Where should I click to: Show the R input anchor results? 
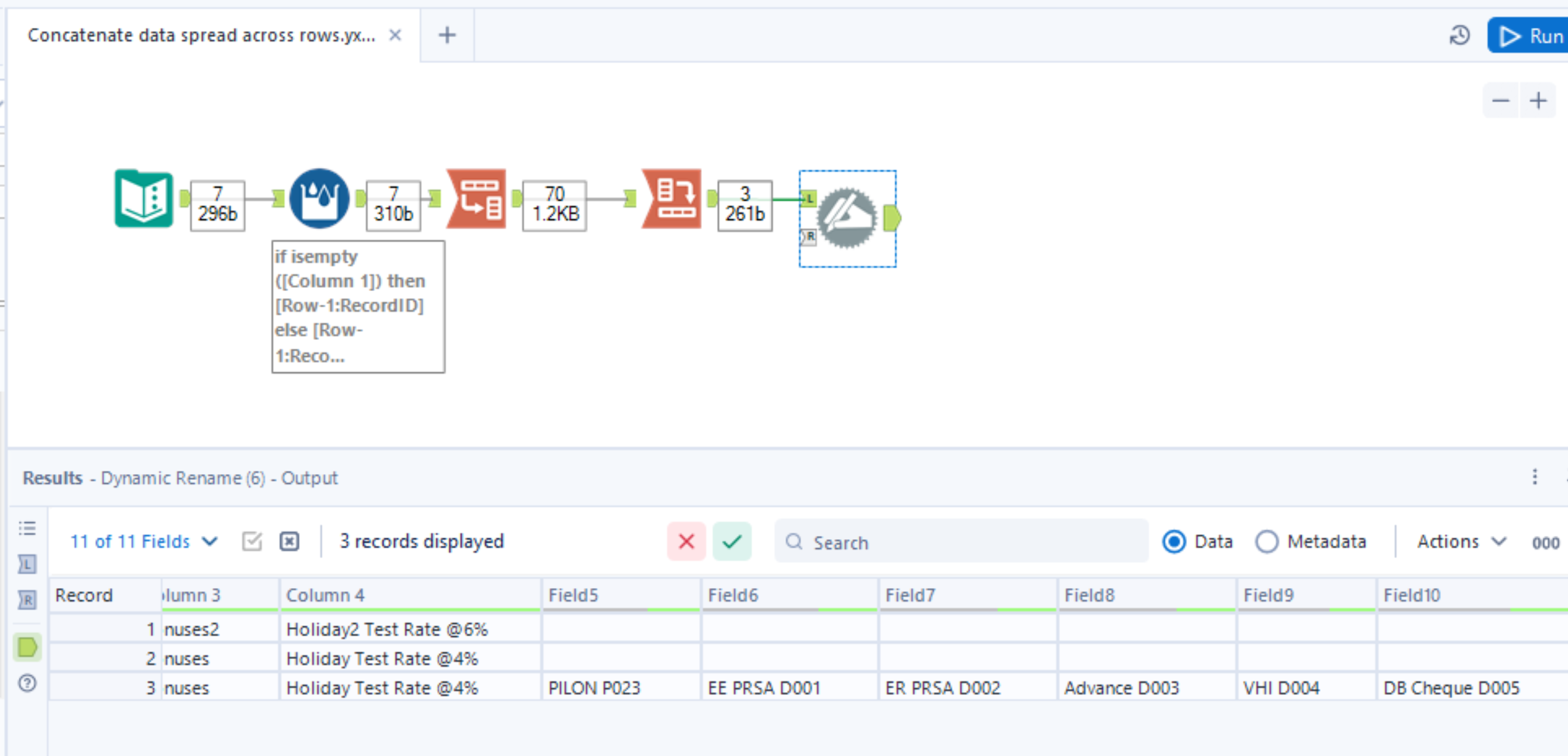point(27,599)
